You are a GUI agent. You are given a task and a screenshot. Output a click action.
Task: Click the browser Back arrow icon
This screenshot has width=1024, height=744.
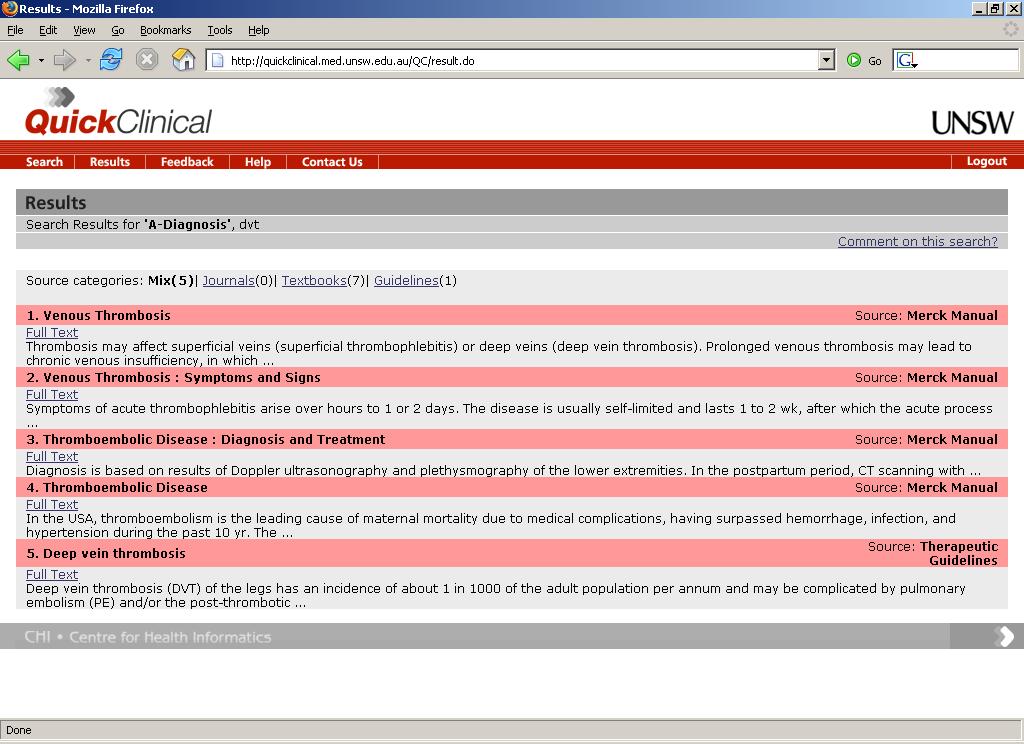[18, 61]
